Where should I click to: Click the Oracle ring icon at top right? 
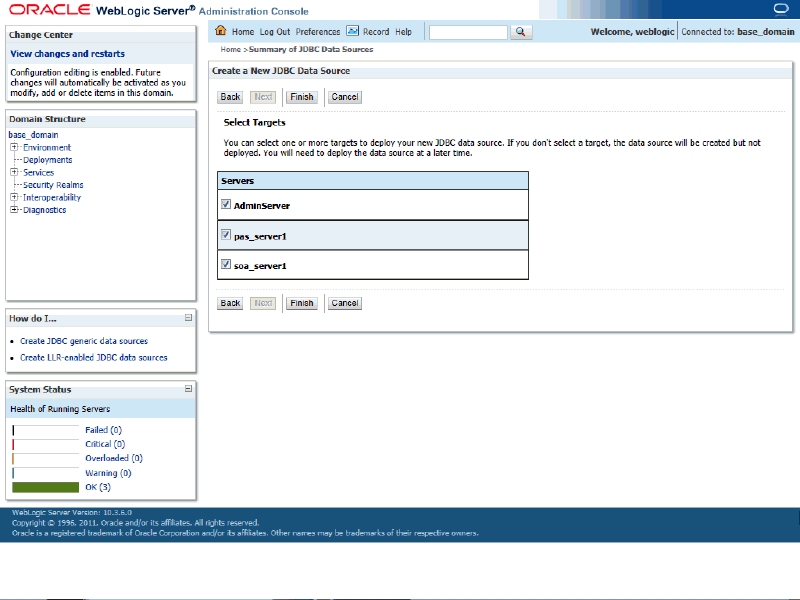point(781,9)
